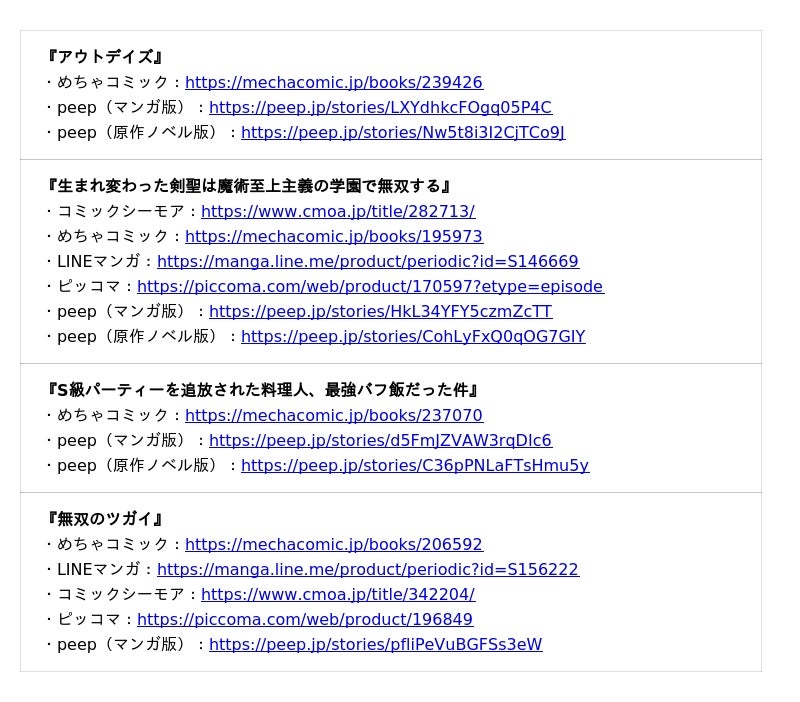Open LINE Manga link with id S146669
Screen dimensions: 800x702
click(x=367, y=262)
